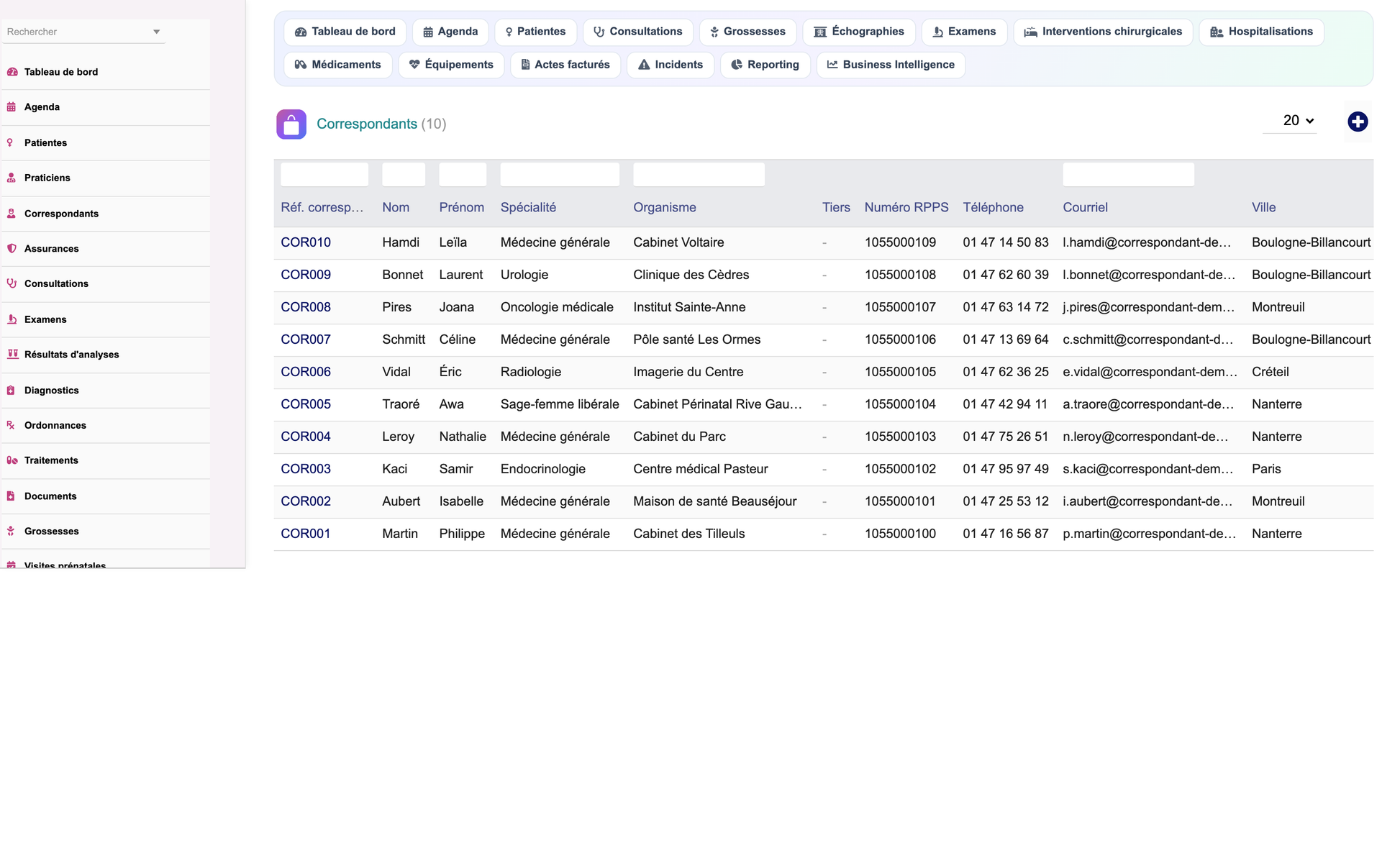
Task: Click the Diagnostics sidebar icon
Action: pyautogui.click(x=11, y=391)
